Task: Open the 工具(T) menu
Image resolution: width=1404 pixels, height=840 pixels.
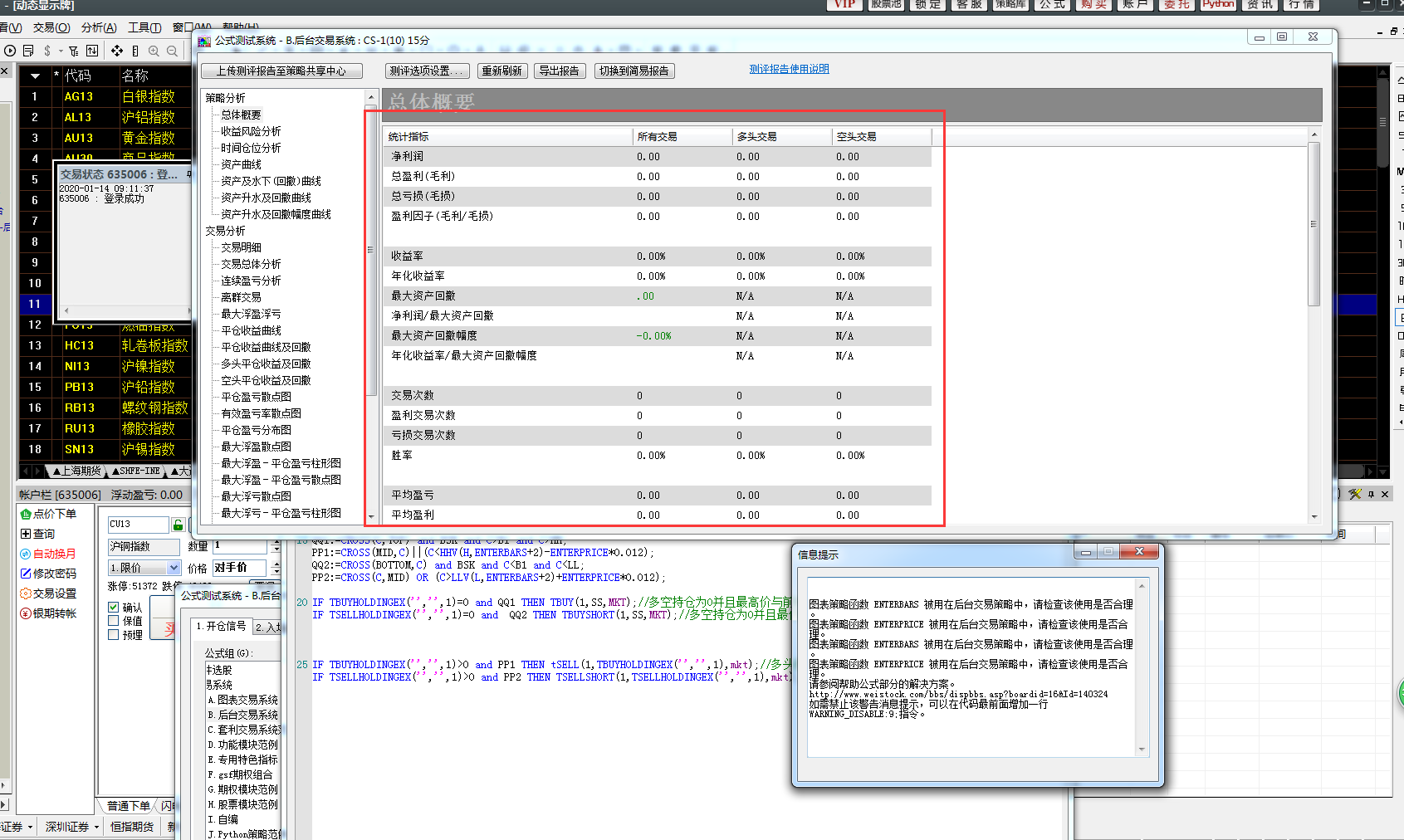Action: tap(144, 27)
